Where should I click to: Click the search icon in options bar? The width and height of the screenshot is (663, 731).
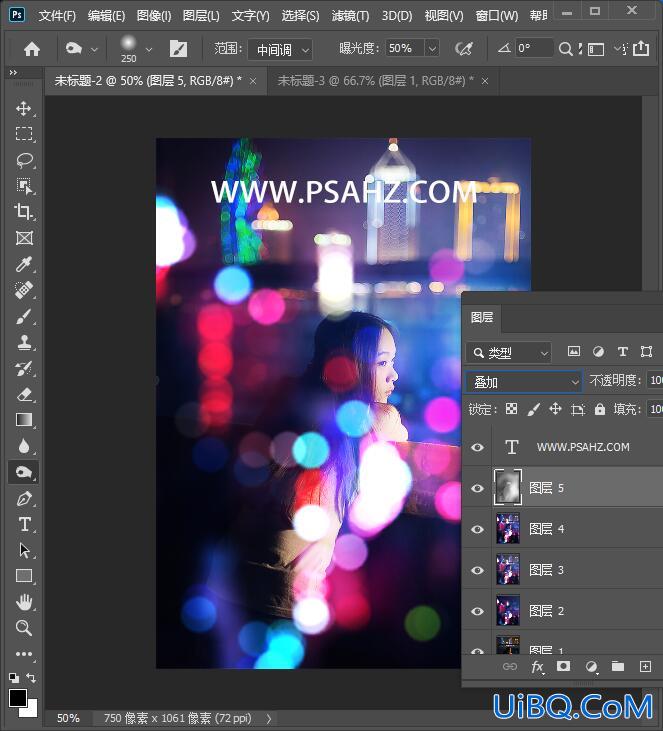pos(565,48)
